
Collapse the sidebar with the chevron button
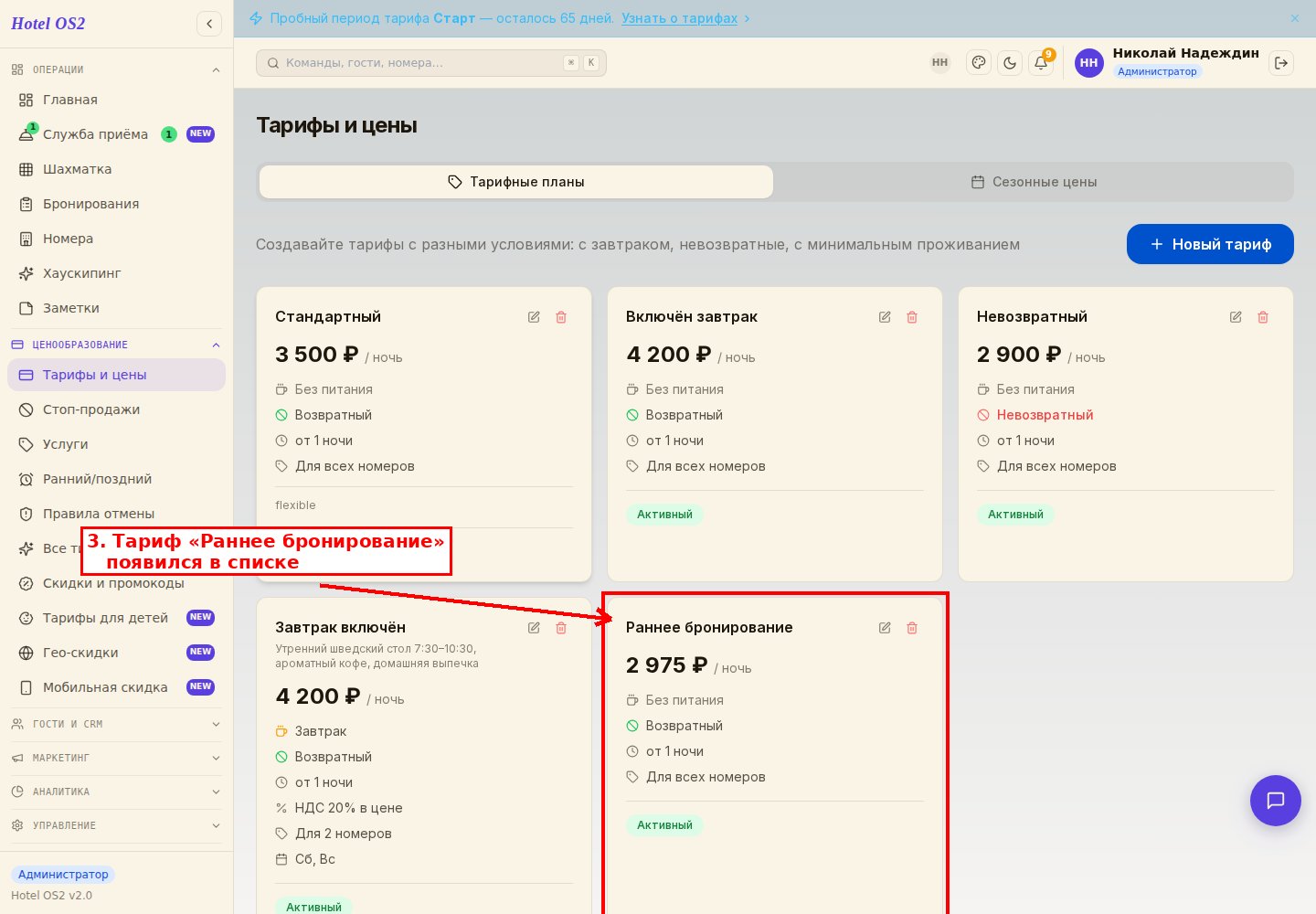[x=209, y=24]
